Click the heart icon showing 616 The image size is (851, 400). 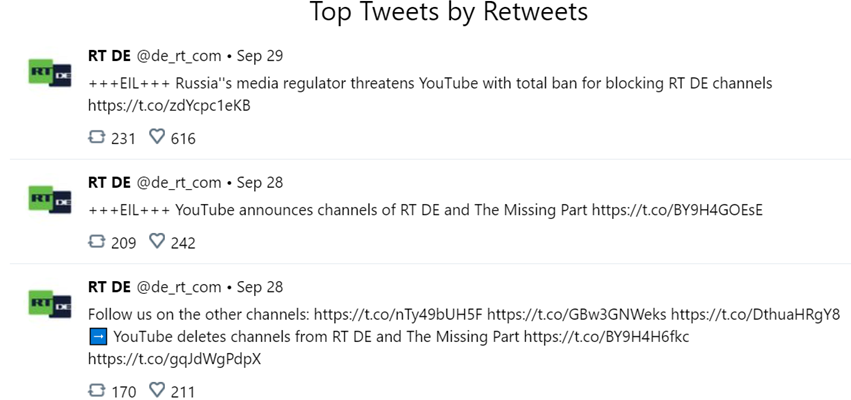[157, 137]
